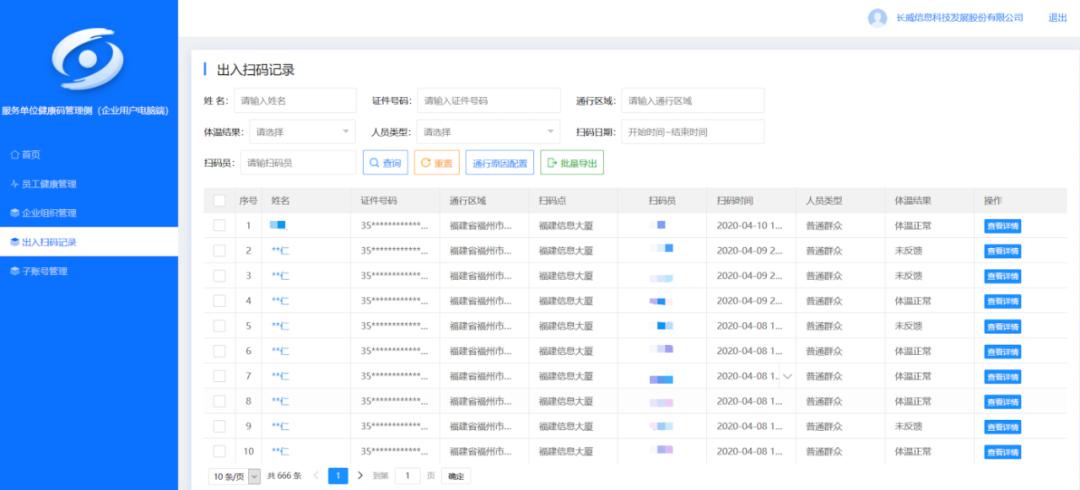Image resolution: width=1080 pixels, height=490 pixels.
Task: Click the 查询 search button
Action: click(386, 163)
